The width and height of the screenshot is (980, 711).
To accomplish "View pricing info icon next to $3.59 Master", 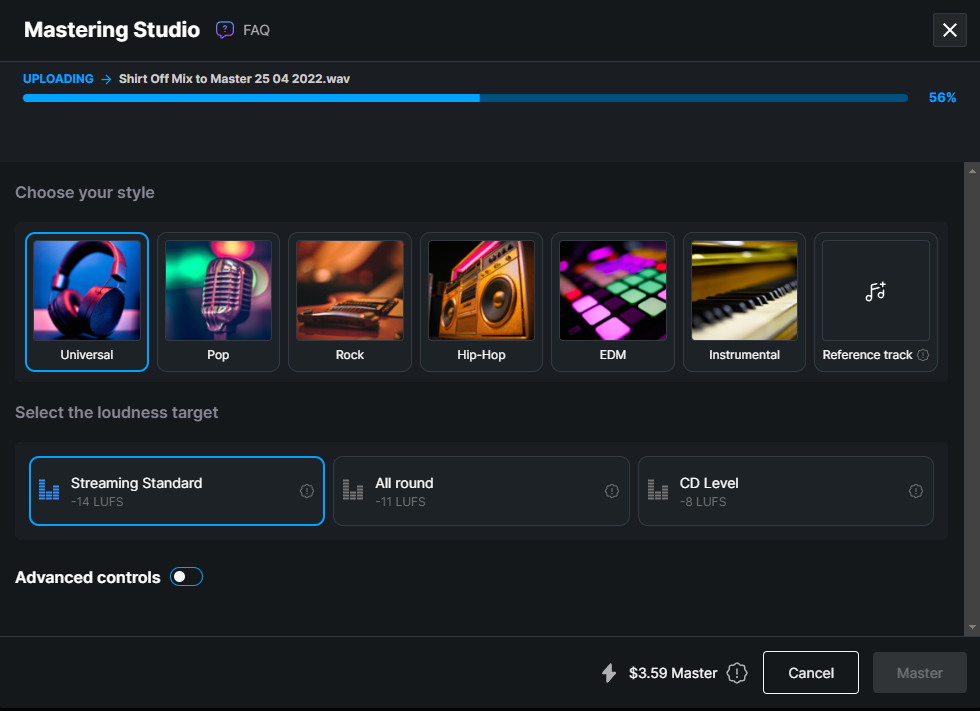I will pyautogui.click(x=737, y=672).
